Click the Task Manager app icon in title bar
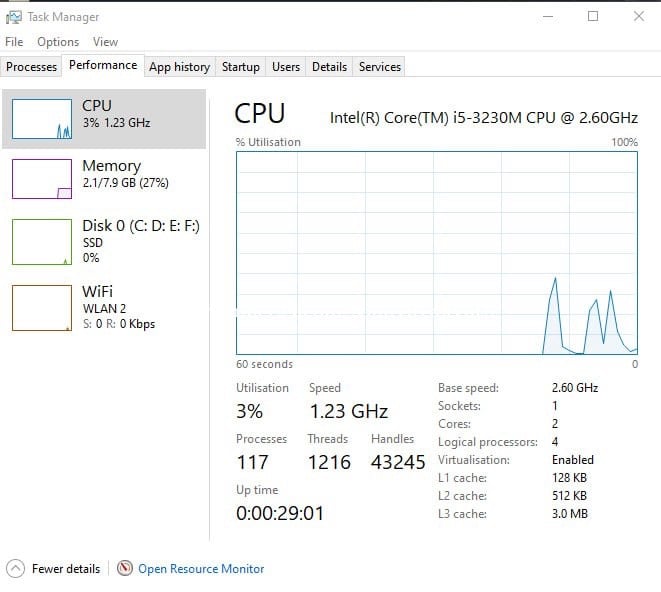 pyautogui.click(x=13, y=17)
